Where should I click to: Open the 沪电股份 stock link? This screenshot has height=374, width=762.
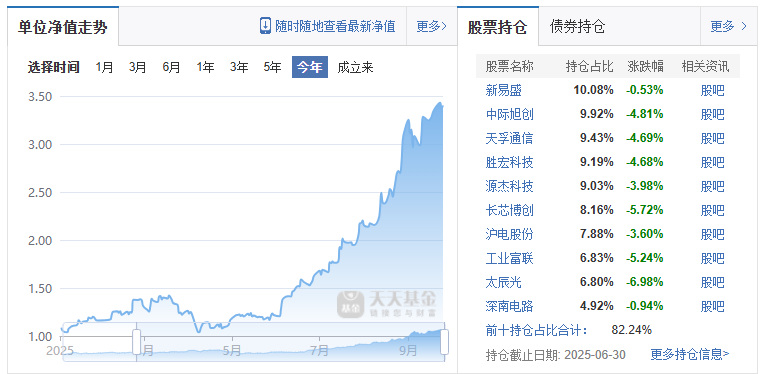click(x=509, y=234)
